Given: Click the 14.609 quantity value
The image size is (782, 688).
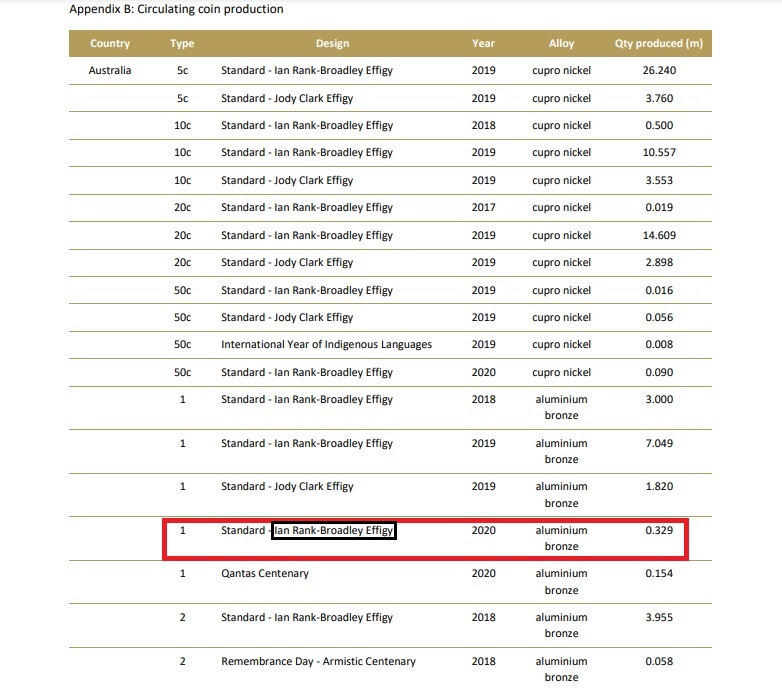Looking at the screenshot, I should (659, 235).
